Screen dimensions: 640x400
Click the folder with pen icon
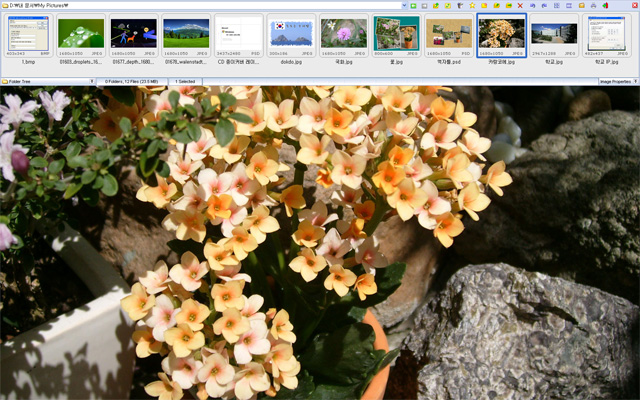pyautogui.click(x=497, y=6)
